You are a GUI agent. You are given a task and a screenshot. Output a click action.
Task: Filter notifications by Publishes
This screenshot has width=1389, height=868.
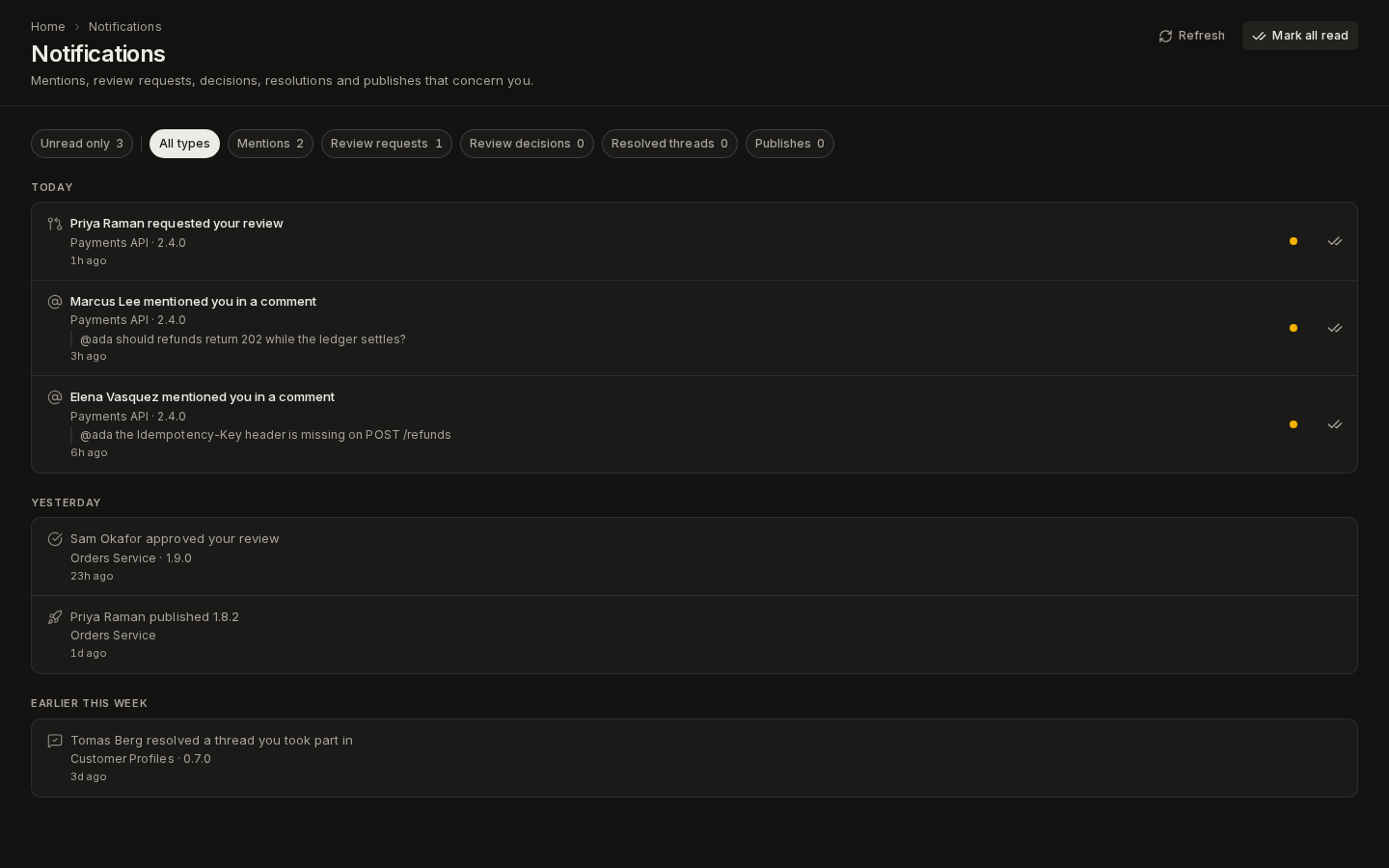(x=790, y=144)
